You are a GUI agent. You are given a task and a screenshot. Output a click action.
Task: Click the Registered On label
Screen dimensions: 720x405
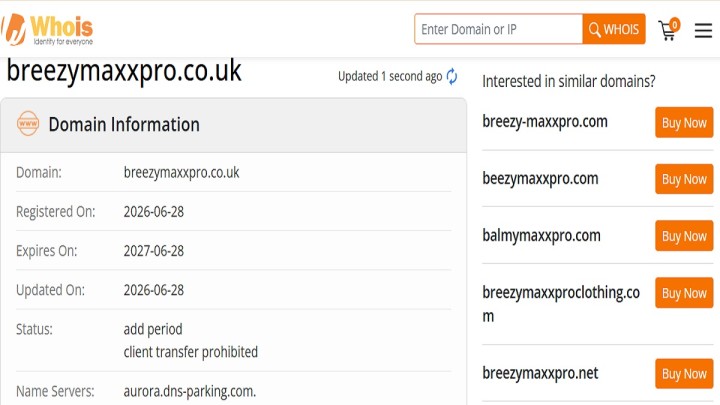56,212
